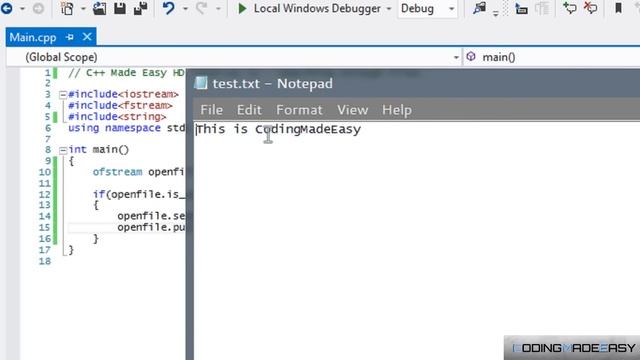Click the Navigate Forward arrow icon
This screenshot has width=640, height=360.
(38, 8)
